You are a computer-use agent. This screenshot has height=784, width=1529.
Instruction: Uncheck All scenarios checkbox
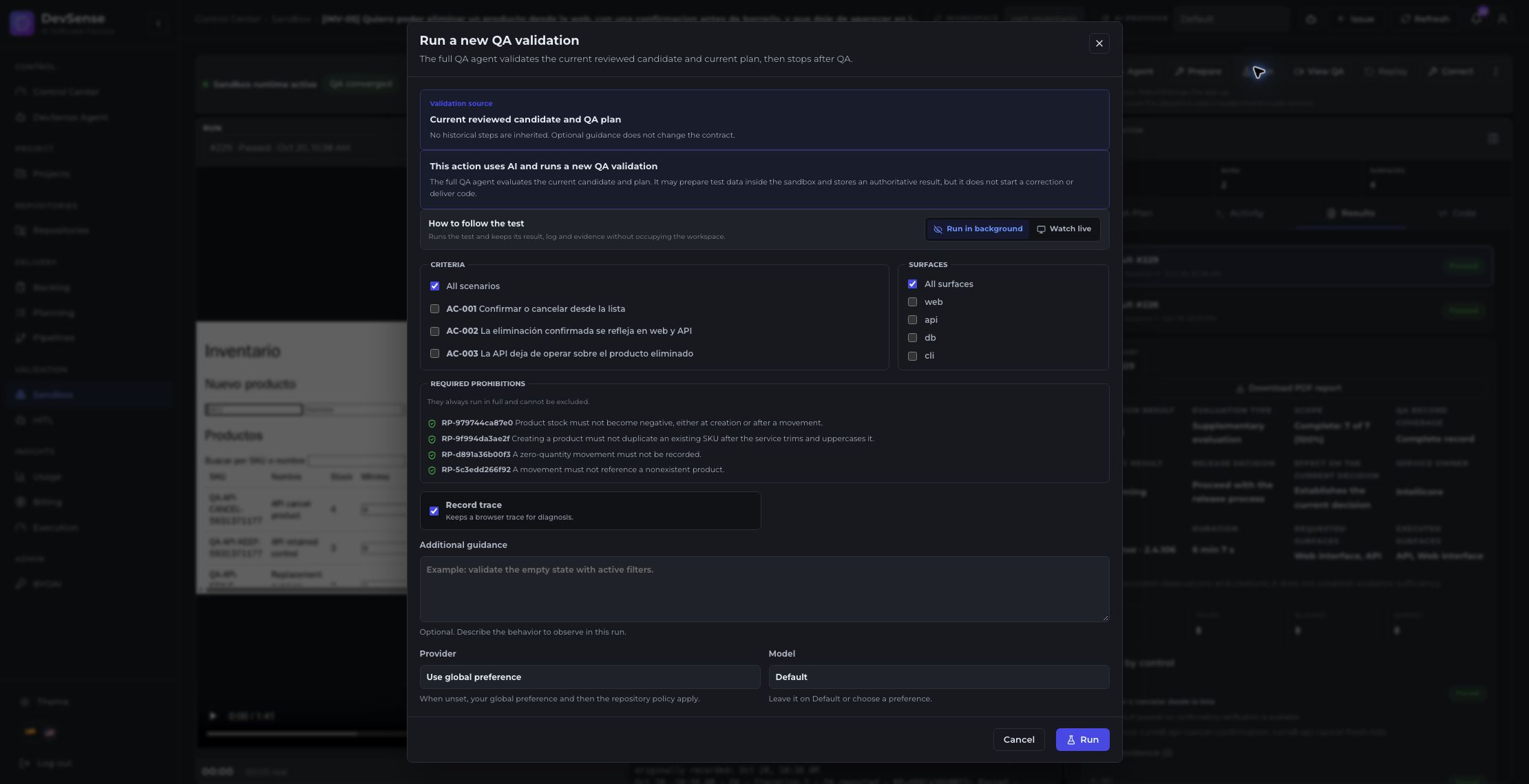pos(434,286)
